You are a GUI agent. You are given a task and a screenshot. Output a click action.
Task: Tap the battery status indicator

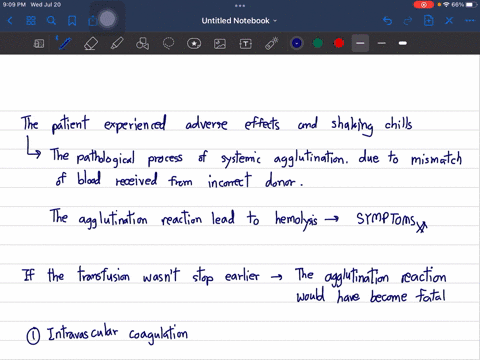tap(471, 5)
